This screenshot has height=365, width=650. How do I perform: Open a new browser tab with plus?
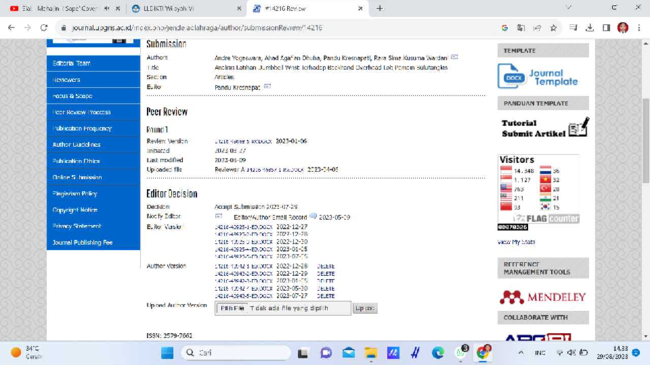[379, 8]
